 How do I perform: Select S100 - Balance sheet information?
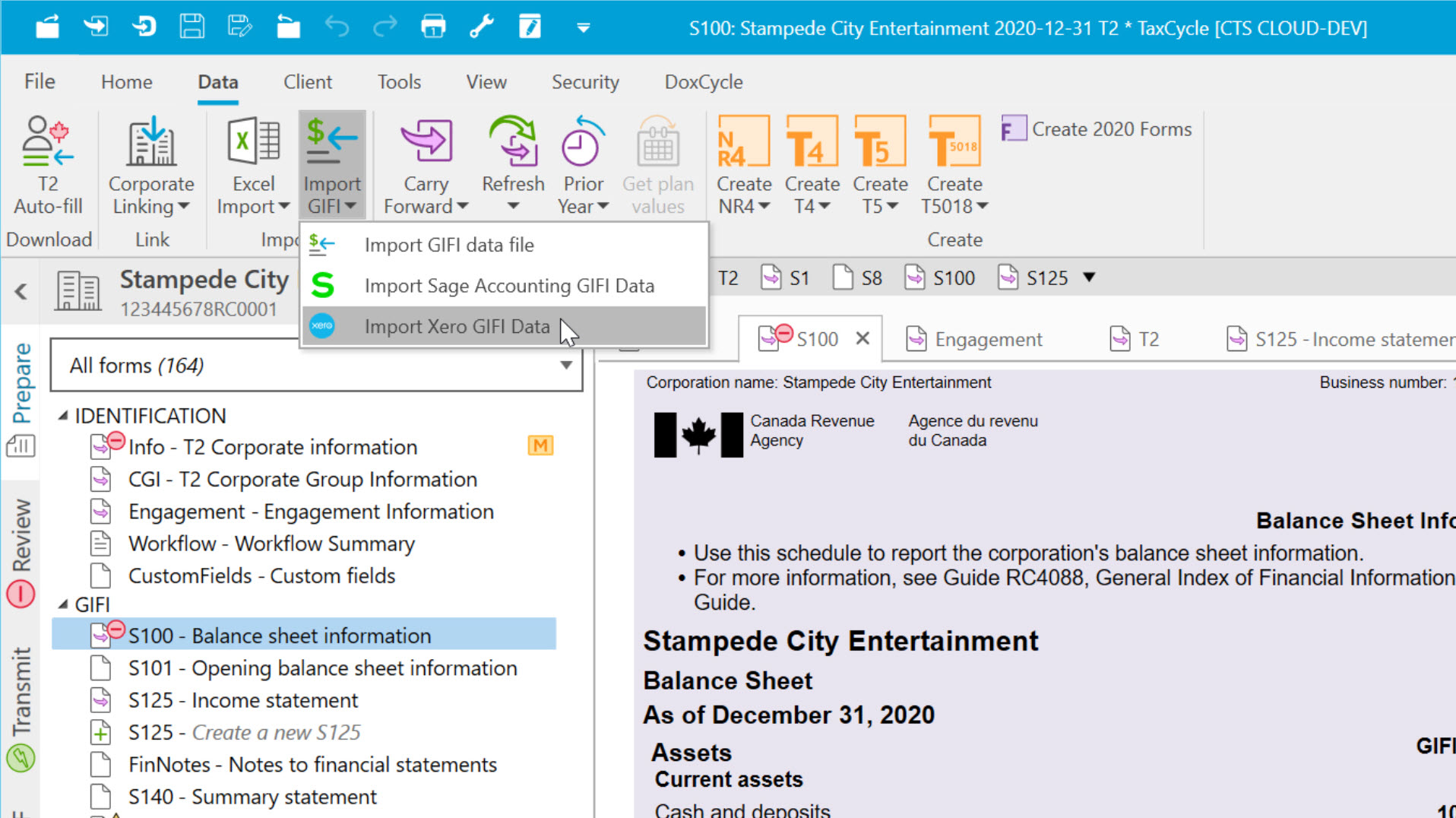[x=304, y=635]
